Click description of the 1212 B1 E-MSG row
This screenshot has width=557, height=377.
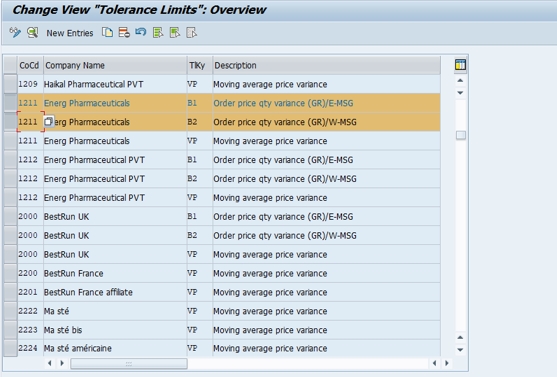click(x=283, y=160)
